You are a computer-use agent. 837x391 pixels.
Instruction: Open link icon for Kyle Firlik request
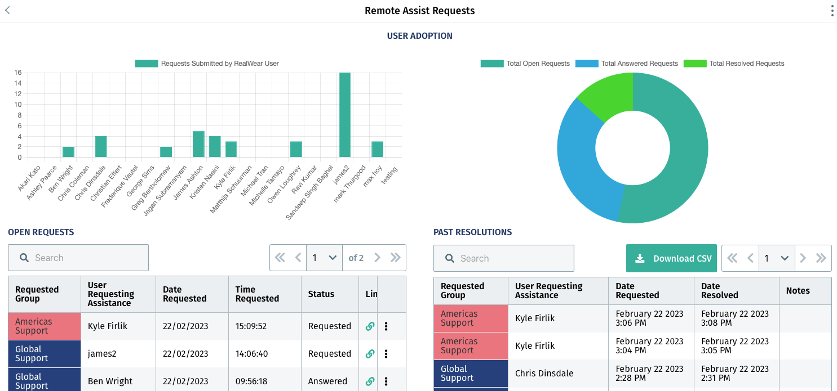370,326
